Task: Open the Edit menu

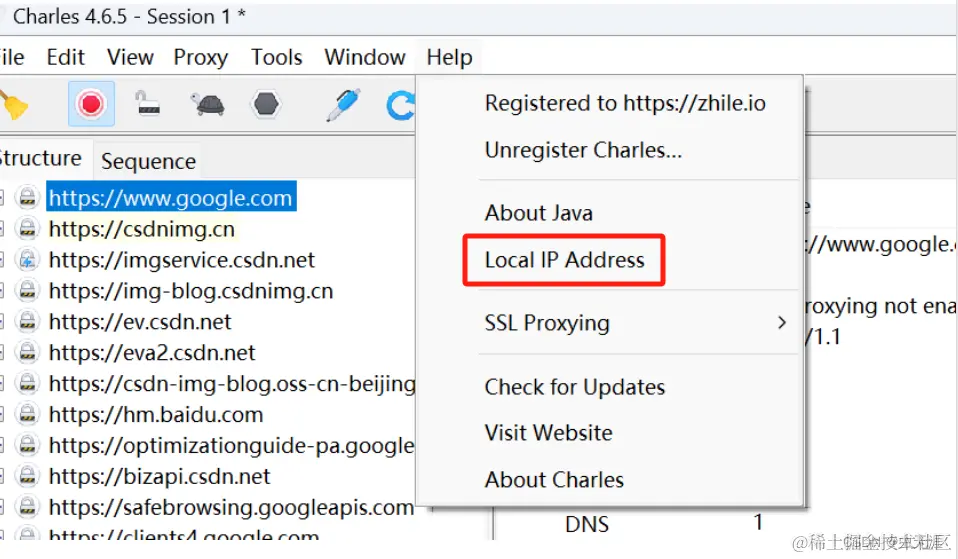Action: [x=65, y=57]
